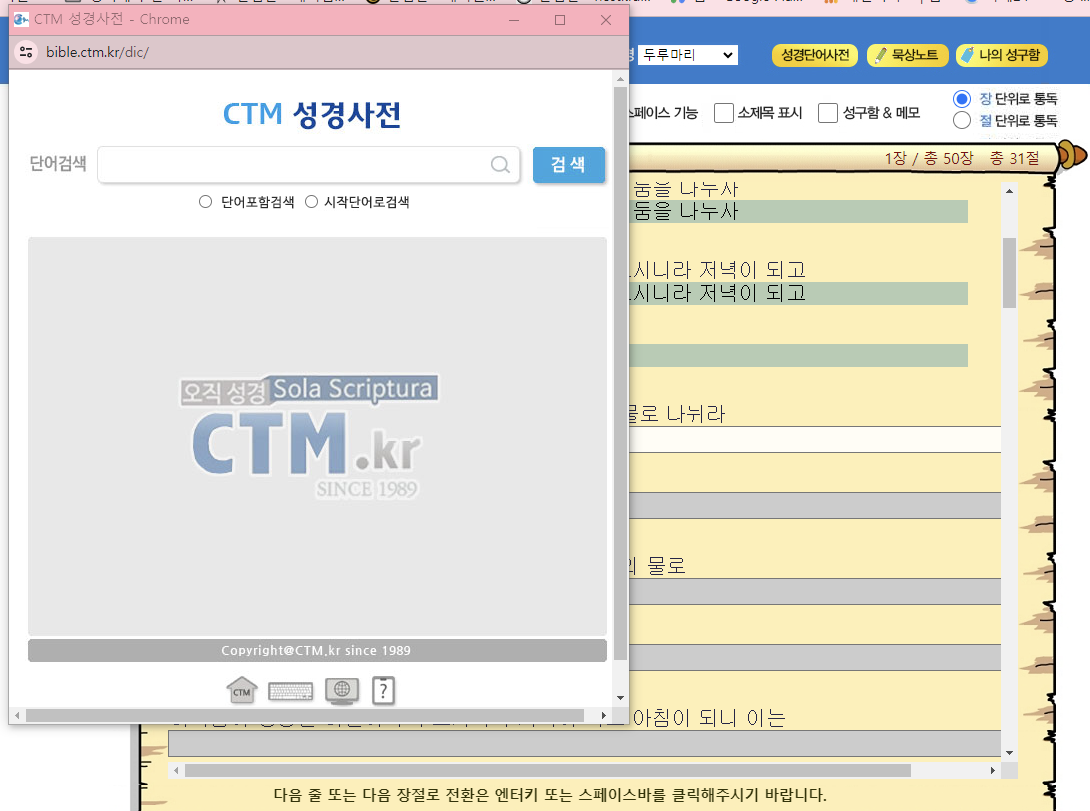Click the 'Copyright@CTM.kr since 1989' footer bar

[317, 650]
